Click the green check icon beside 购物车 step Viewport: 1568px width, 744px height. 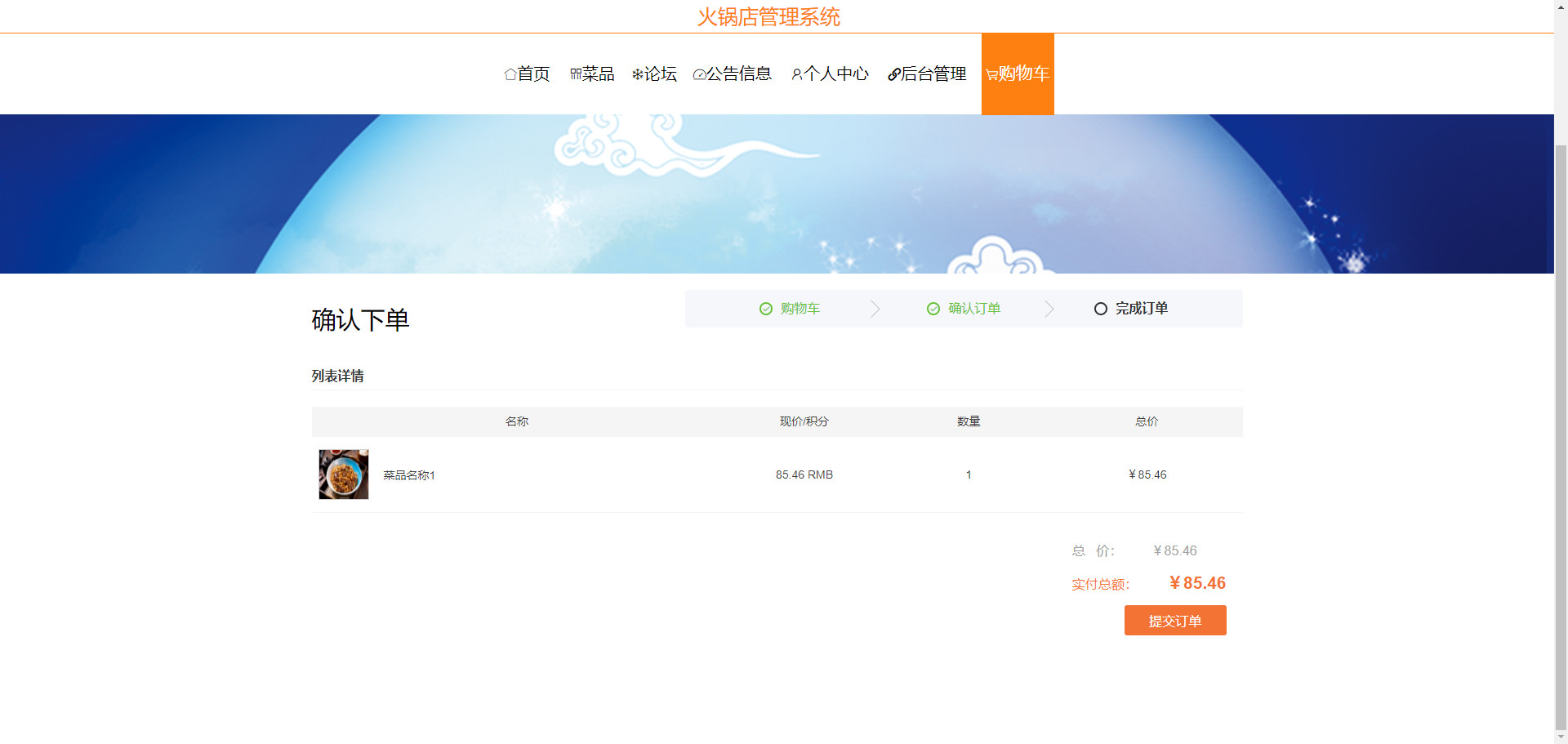click(766, 309)
